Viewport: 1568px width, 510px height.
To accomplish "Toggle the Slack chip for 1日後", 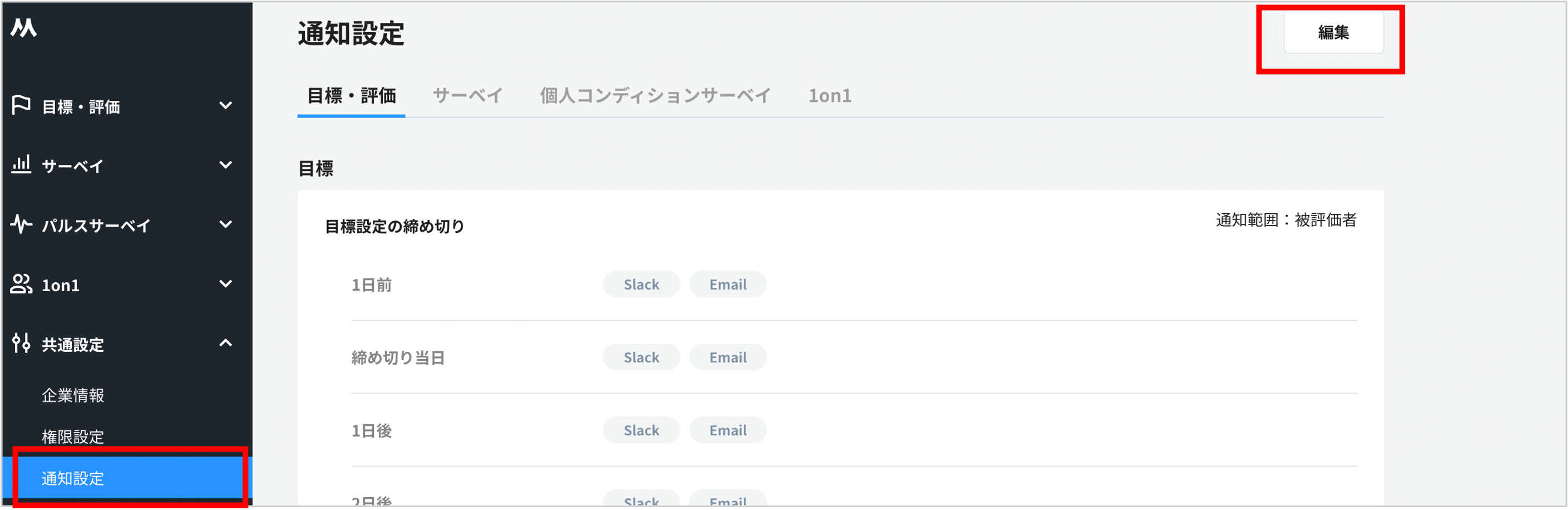I will point(641,430).
